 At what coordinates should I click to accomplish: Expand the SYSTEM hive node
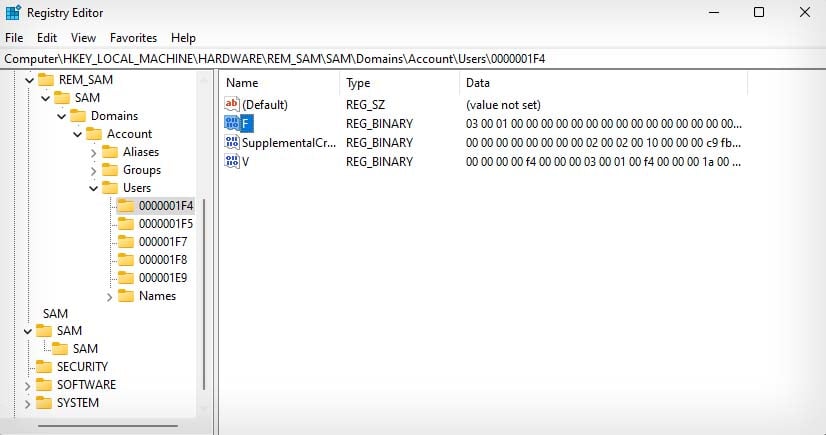click(x=27, y=404)
